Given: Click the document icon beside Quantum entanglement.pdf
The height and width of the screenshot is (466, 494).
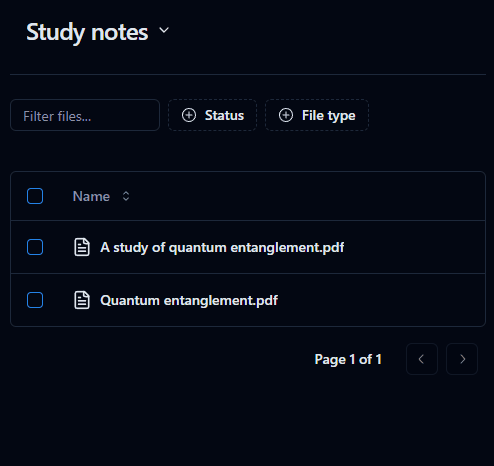Looking at the screenshot, I should point(82,300).
